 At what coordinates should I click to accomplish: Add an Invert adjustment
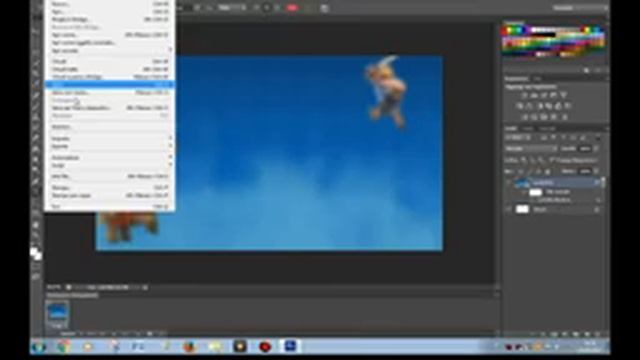pos(524,117)
